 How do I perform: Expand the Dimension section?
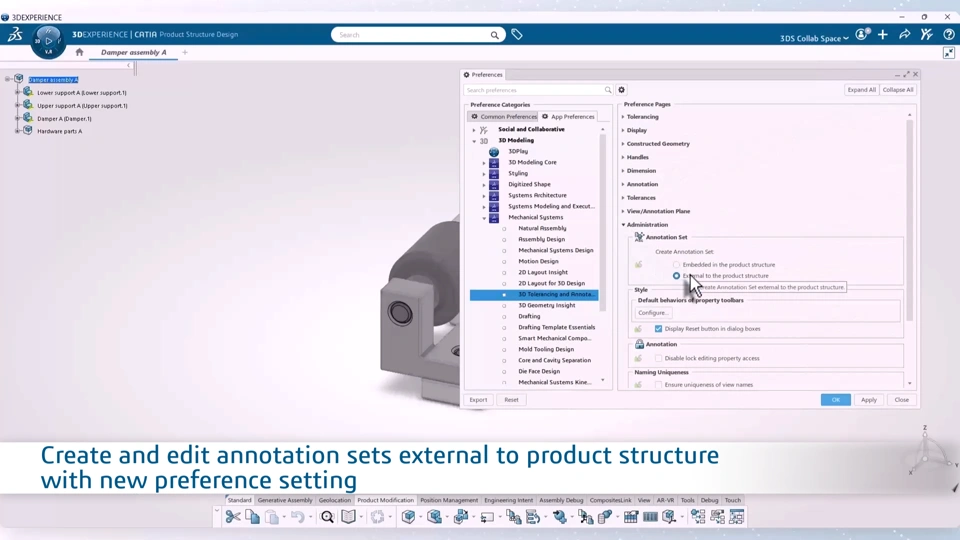623,171
